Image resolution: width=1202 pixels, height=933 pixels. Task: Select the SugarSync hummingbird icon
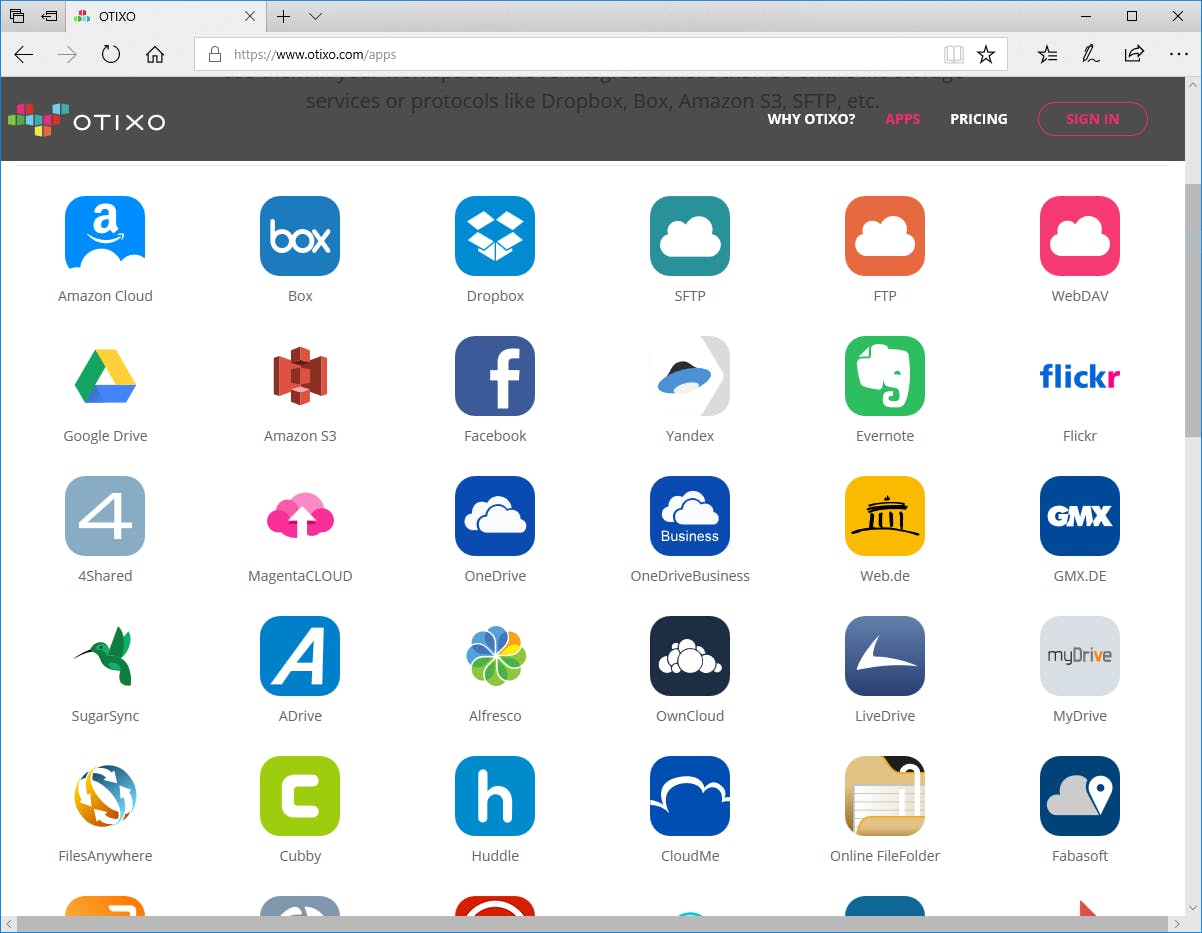(x=105, y=656)
